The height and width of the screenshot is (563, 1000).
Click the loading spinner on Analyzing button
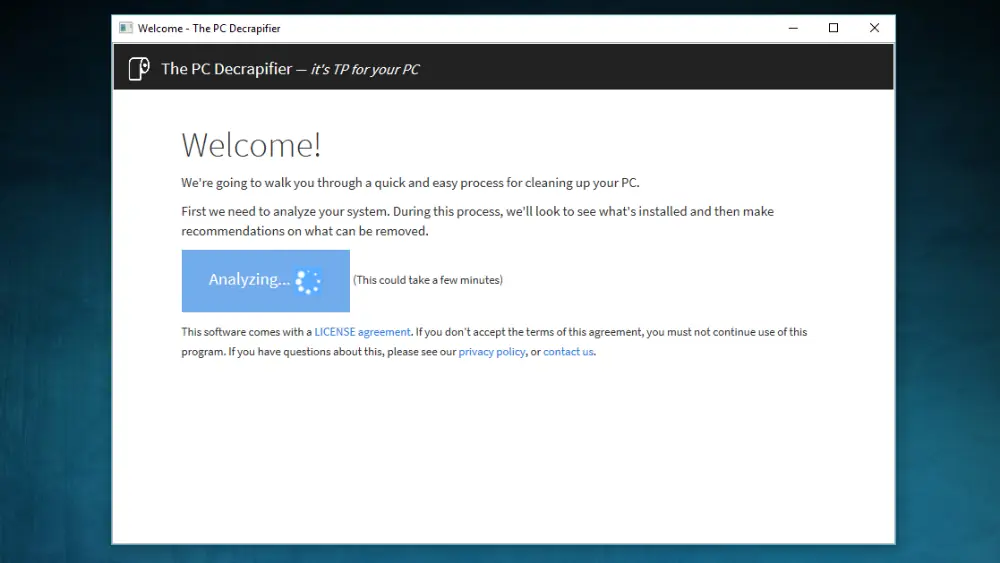(x=308, y=281)
